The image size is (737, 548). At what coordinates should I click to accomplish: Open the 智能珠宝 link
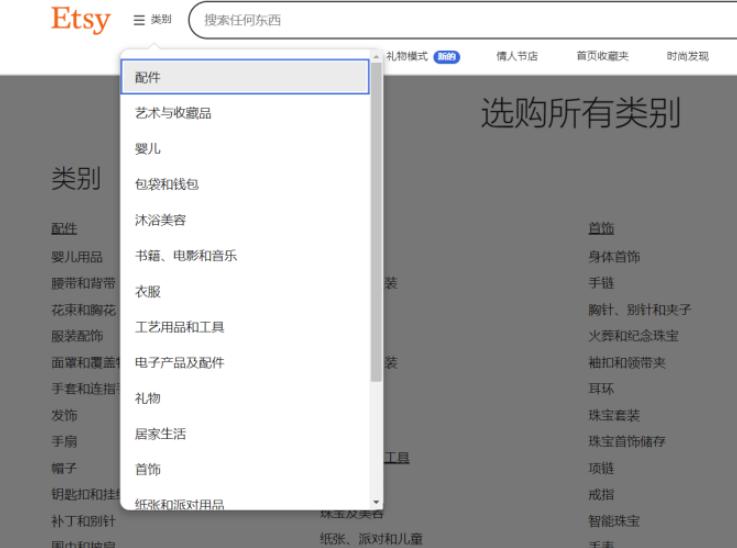pos(614,521)
